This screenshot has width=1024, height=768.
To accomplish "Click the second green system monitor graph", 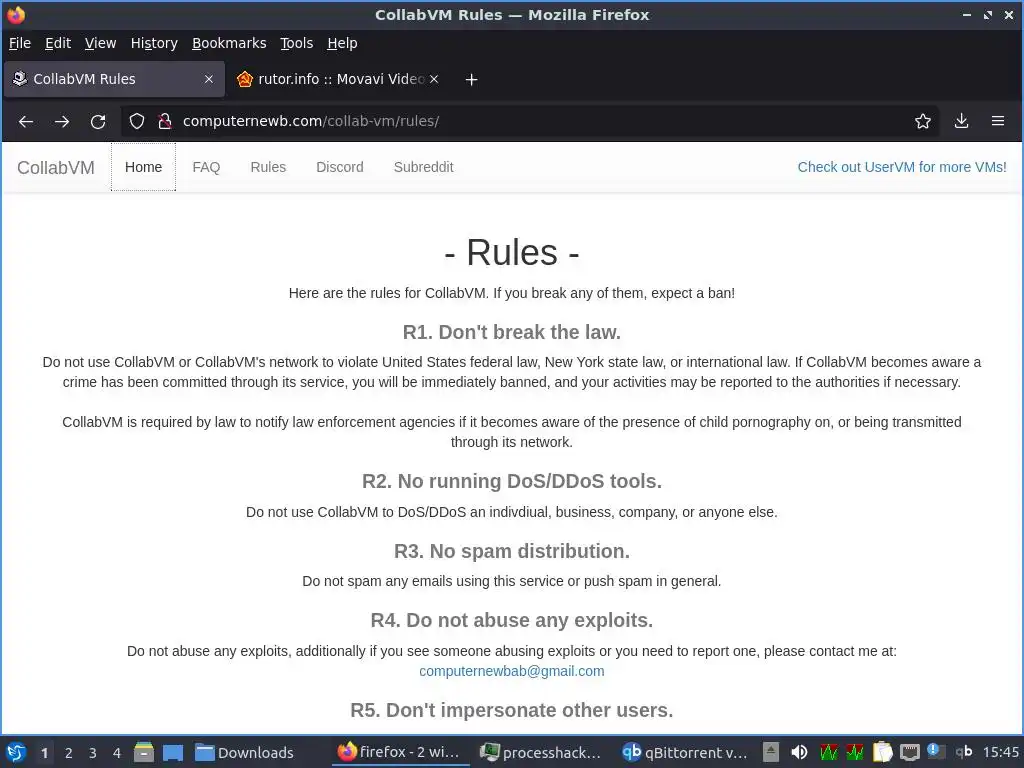I will click(x=855, y=752).
